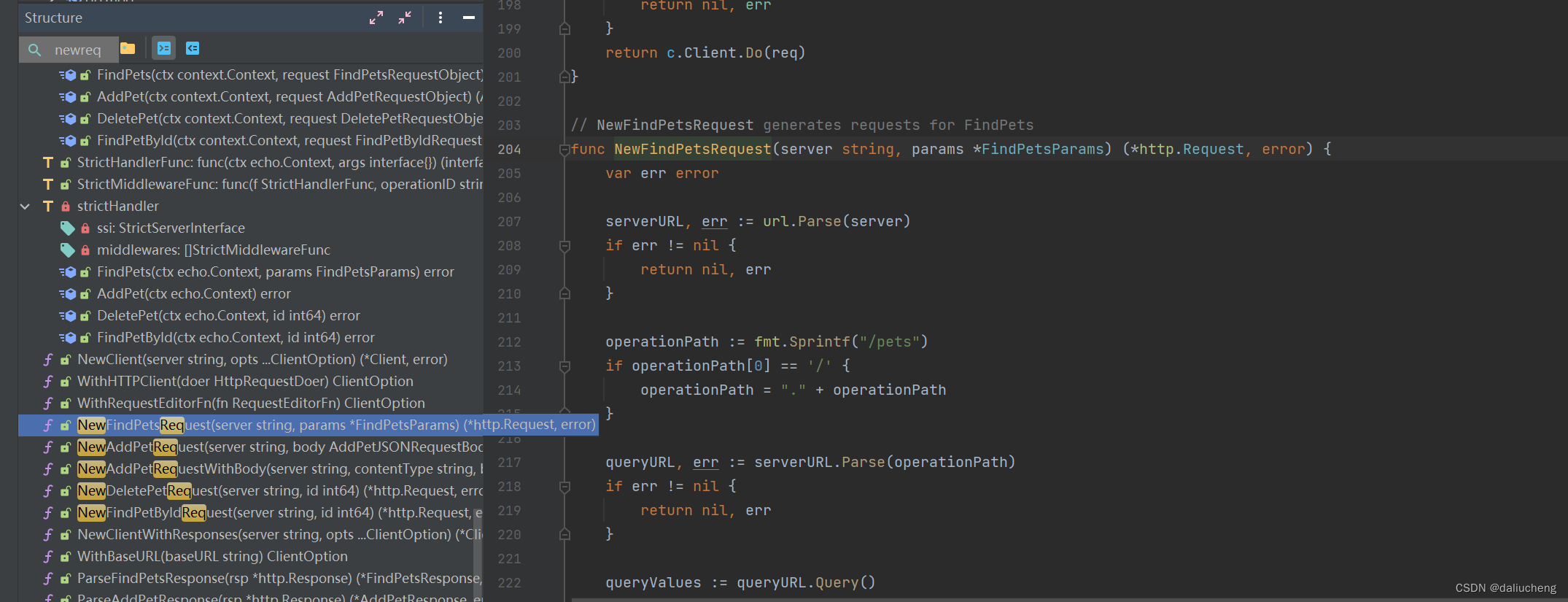Click 'fmt.Sprintf' on line 212
This screenshot has height=602, width=1568.
[802, 341]
